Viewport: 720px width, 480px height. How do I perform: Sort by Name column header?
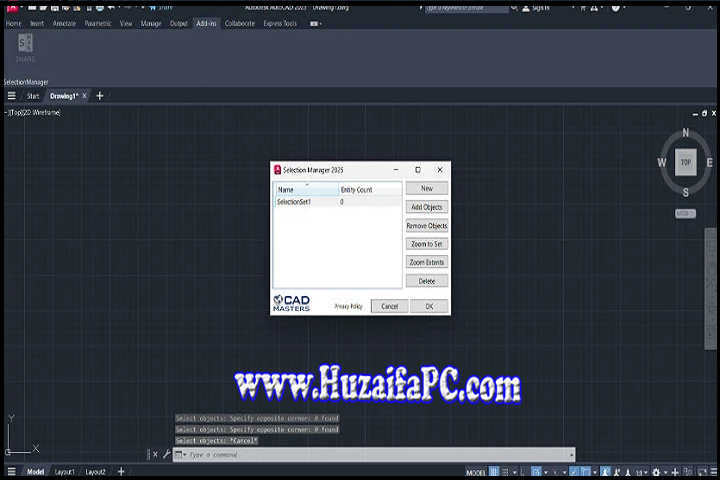307,189
